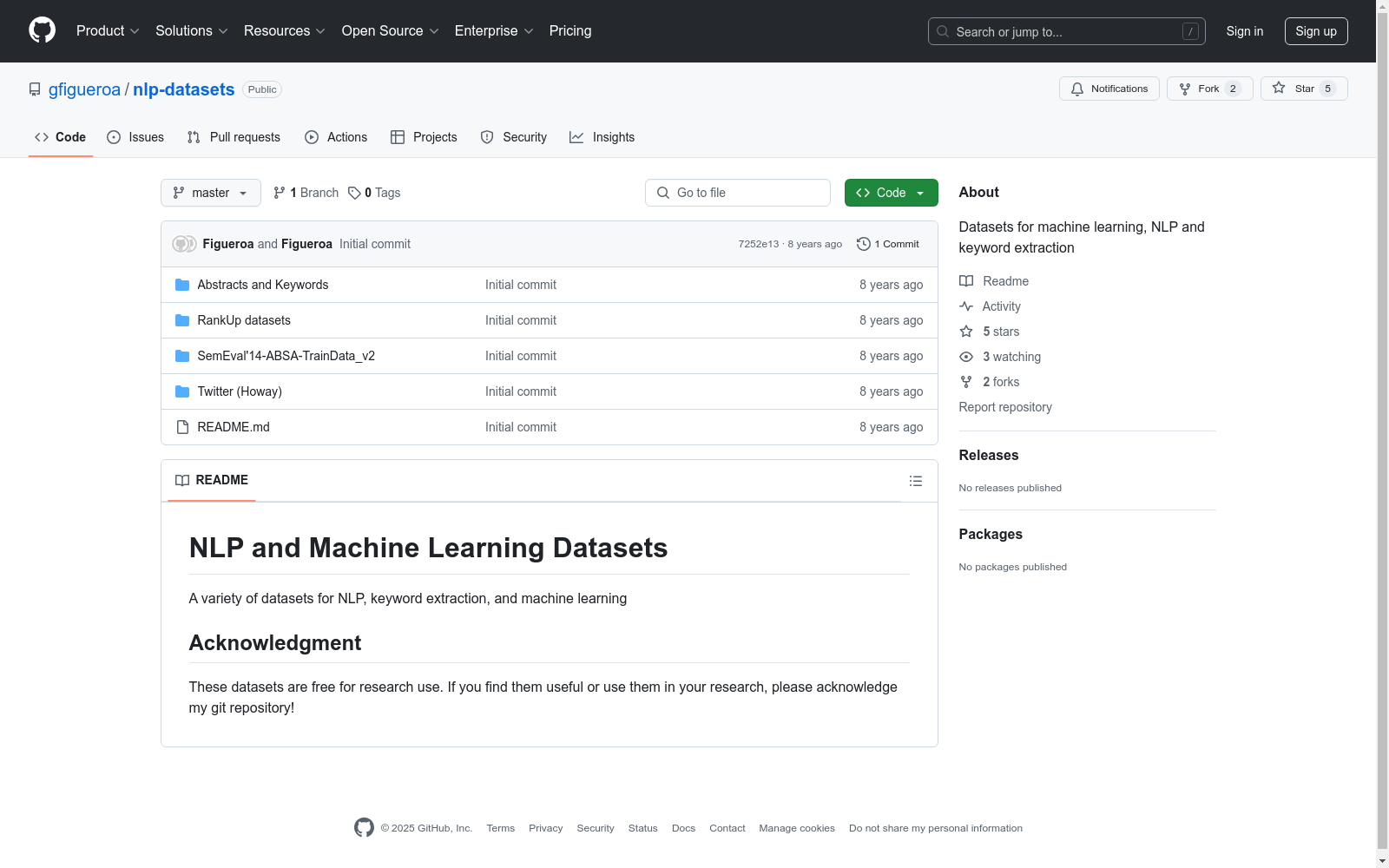Image resolution: width=1389 pixels, height=868 pixels.
Task: Open the Security tab
Action: coord(514,137)
